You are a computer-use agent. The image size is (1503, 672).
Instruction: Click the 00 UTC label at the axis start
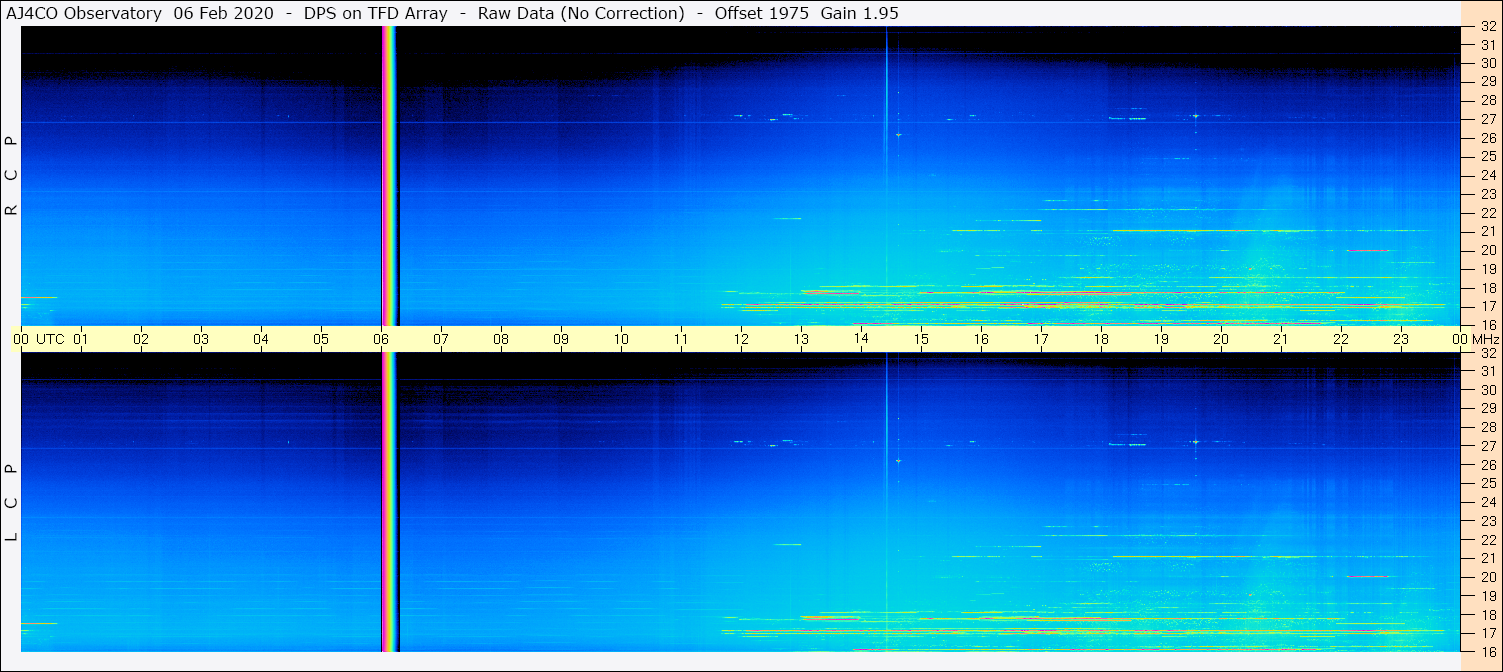point(40,339)
